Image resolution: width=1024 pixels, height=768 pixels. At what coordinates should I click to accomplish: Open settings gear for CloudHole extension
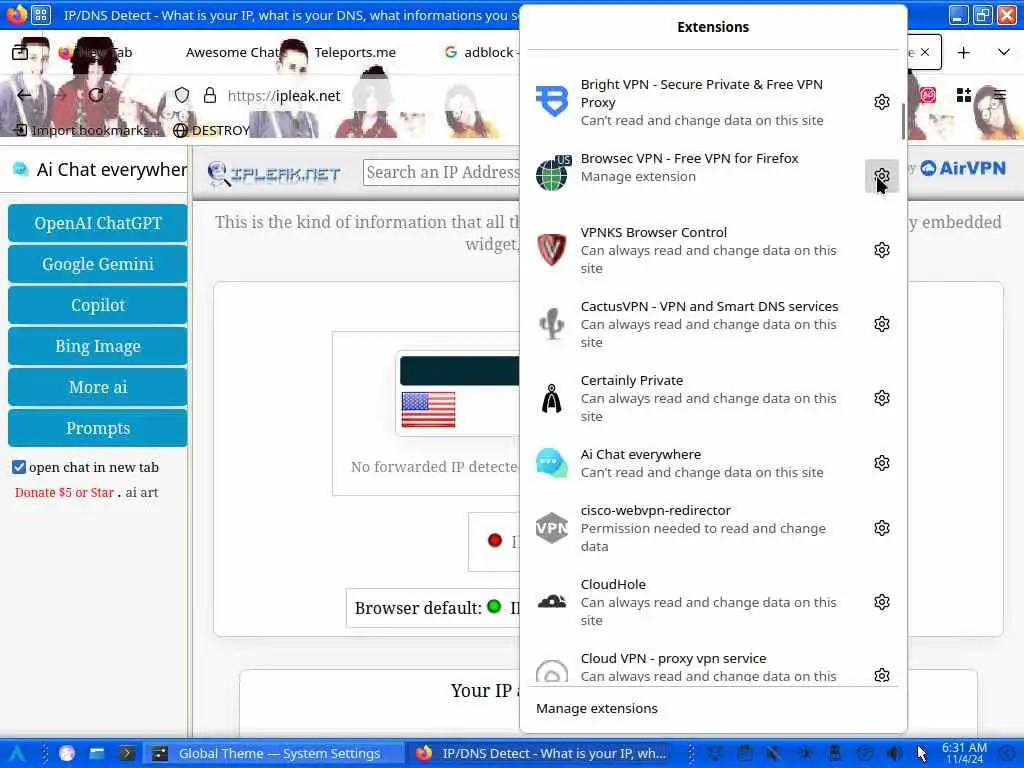(x=882, y=602)
